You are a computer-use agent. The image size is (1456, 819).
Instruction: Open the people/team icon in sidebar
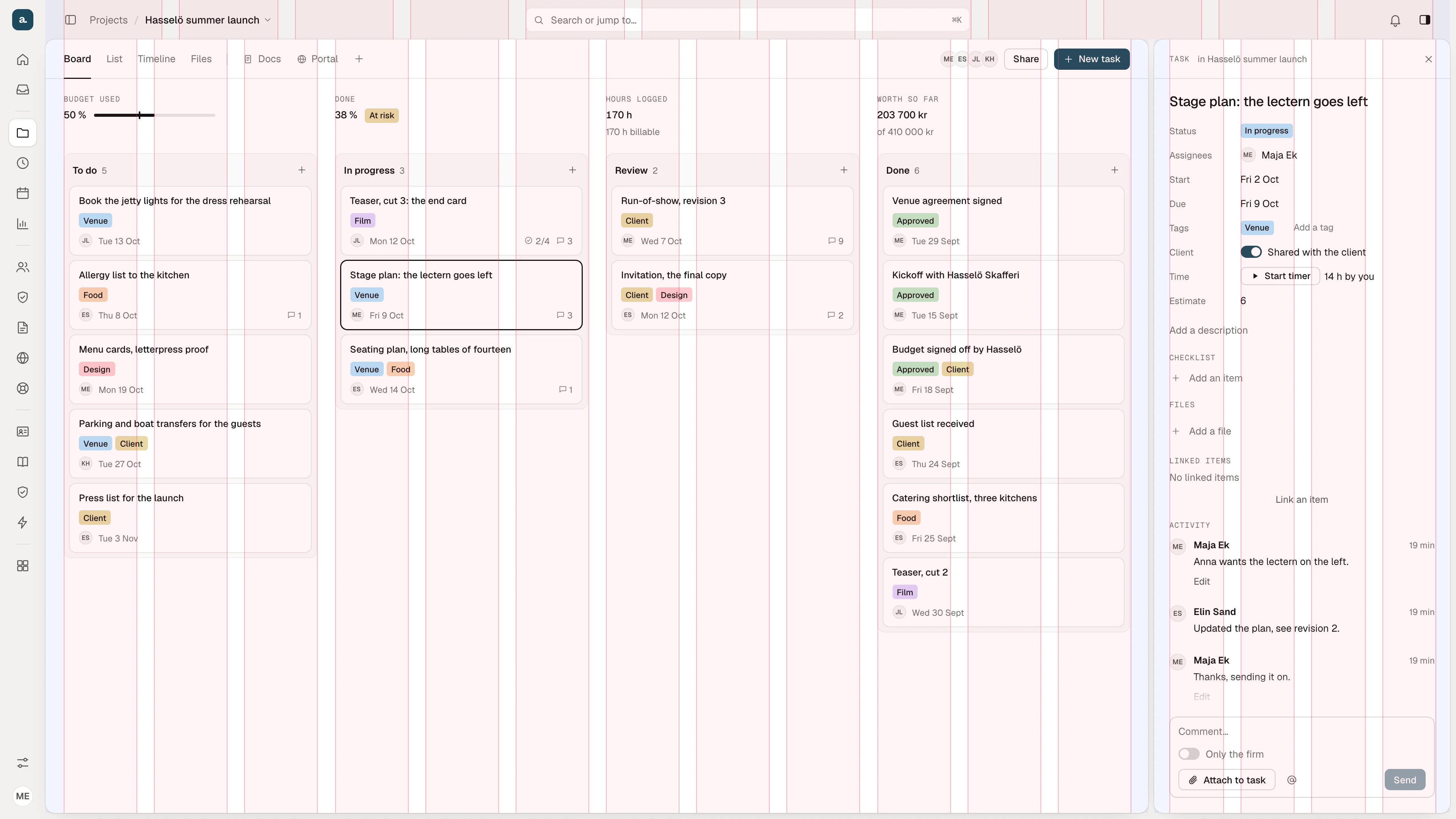[23, 267]
